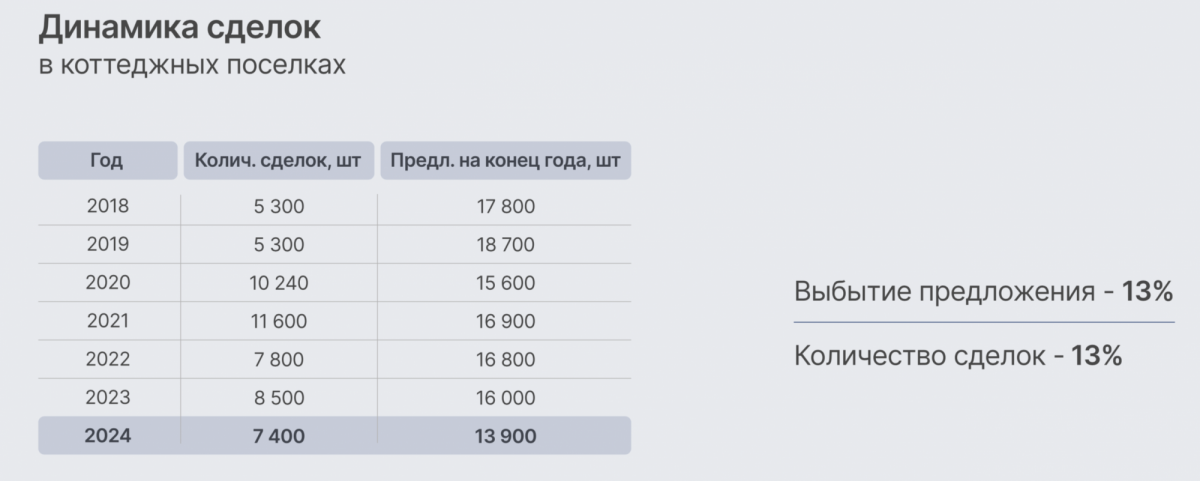Select the "Колич. сделок, шт" column header

point(278,161)
